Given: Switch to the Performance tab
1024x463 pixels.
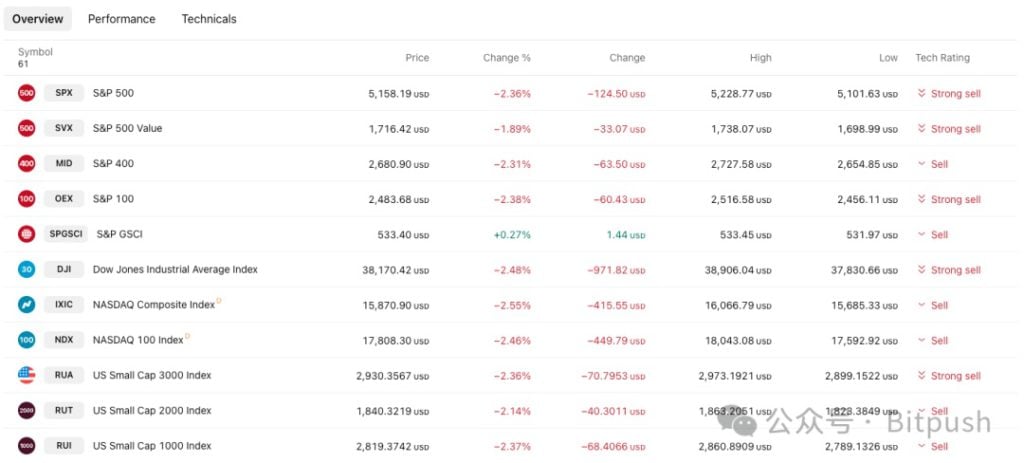Looking at the screenshot, I should pos(122,19).
